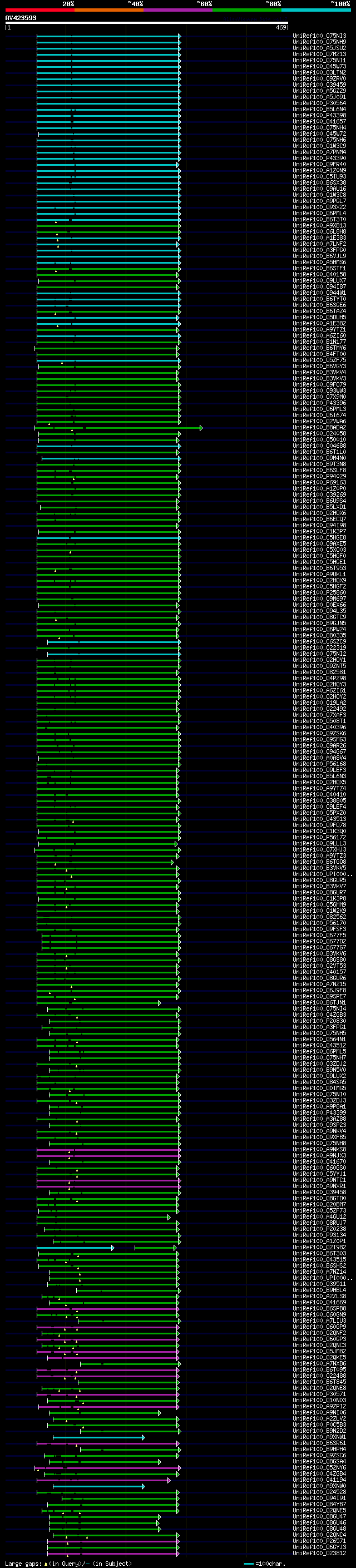Click the white query sequence bar
The image size is (356, 1568).
(x=147, y=23)
